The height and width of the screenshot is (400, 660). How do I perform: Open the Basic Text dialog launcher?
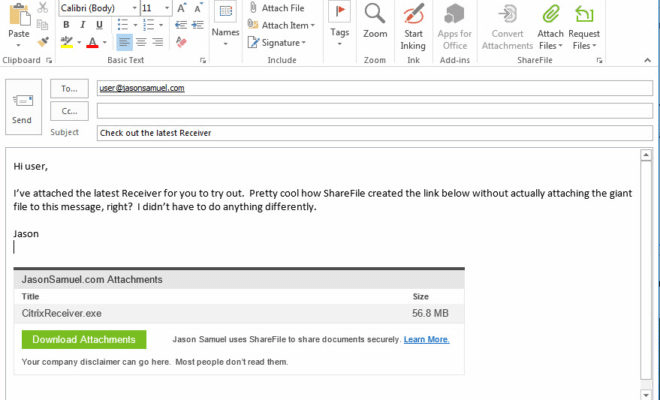(x=203, y=61)
